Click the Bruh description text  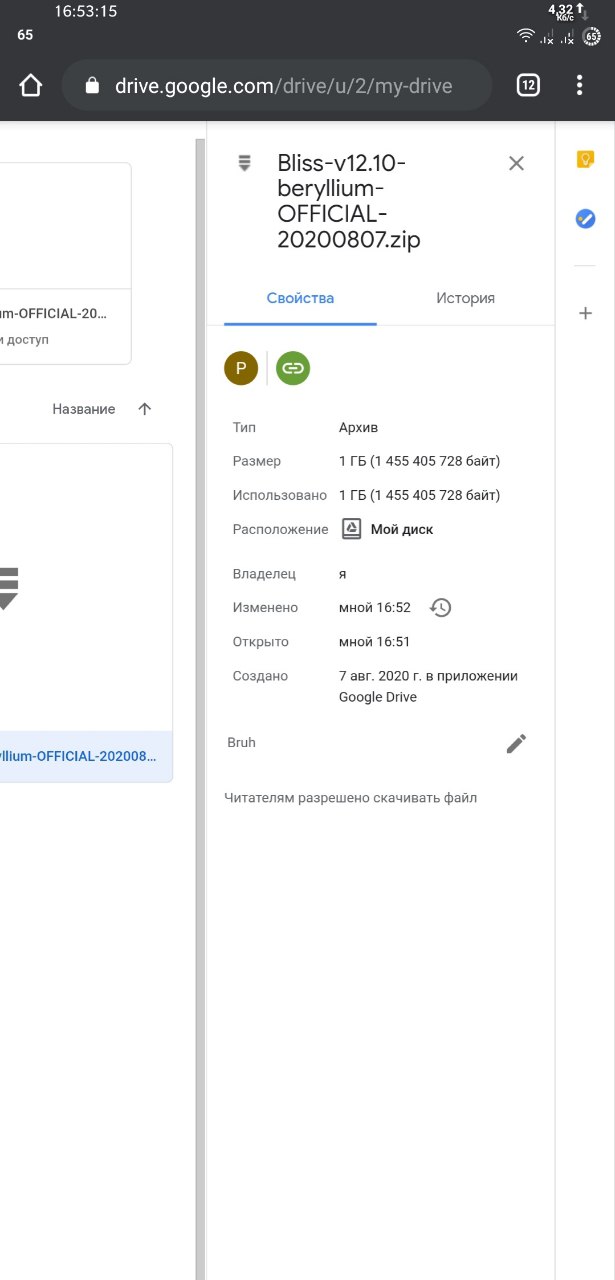tap(242, 743)
